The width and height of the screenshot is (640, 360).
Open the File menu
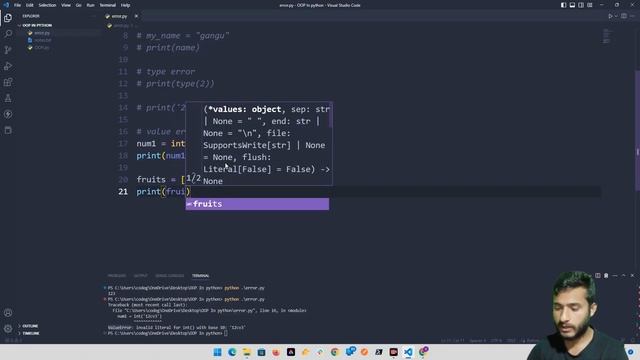coord(17,5)
